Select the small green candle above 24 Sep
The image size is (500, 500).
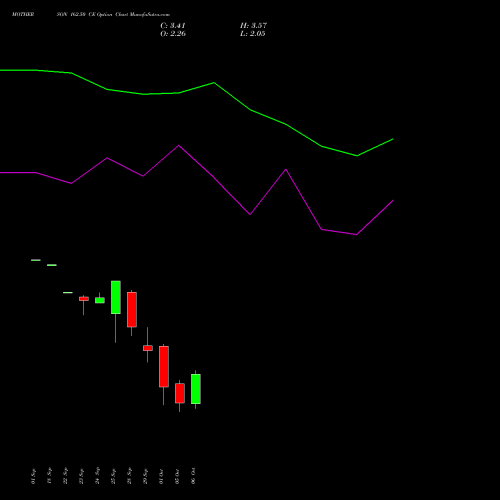100,300
